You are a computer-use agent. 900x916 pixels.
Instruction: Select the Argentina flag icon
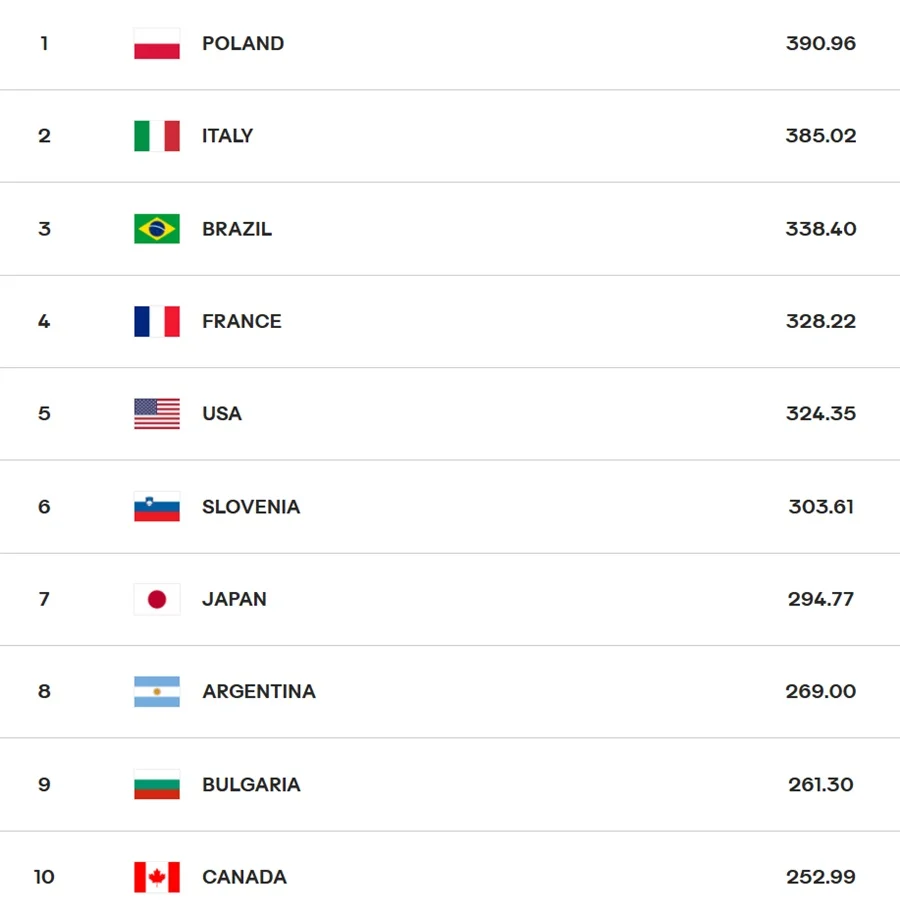point(157,692)
